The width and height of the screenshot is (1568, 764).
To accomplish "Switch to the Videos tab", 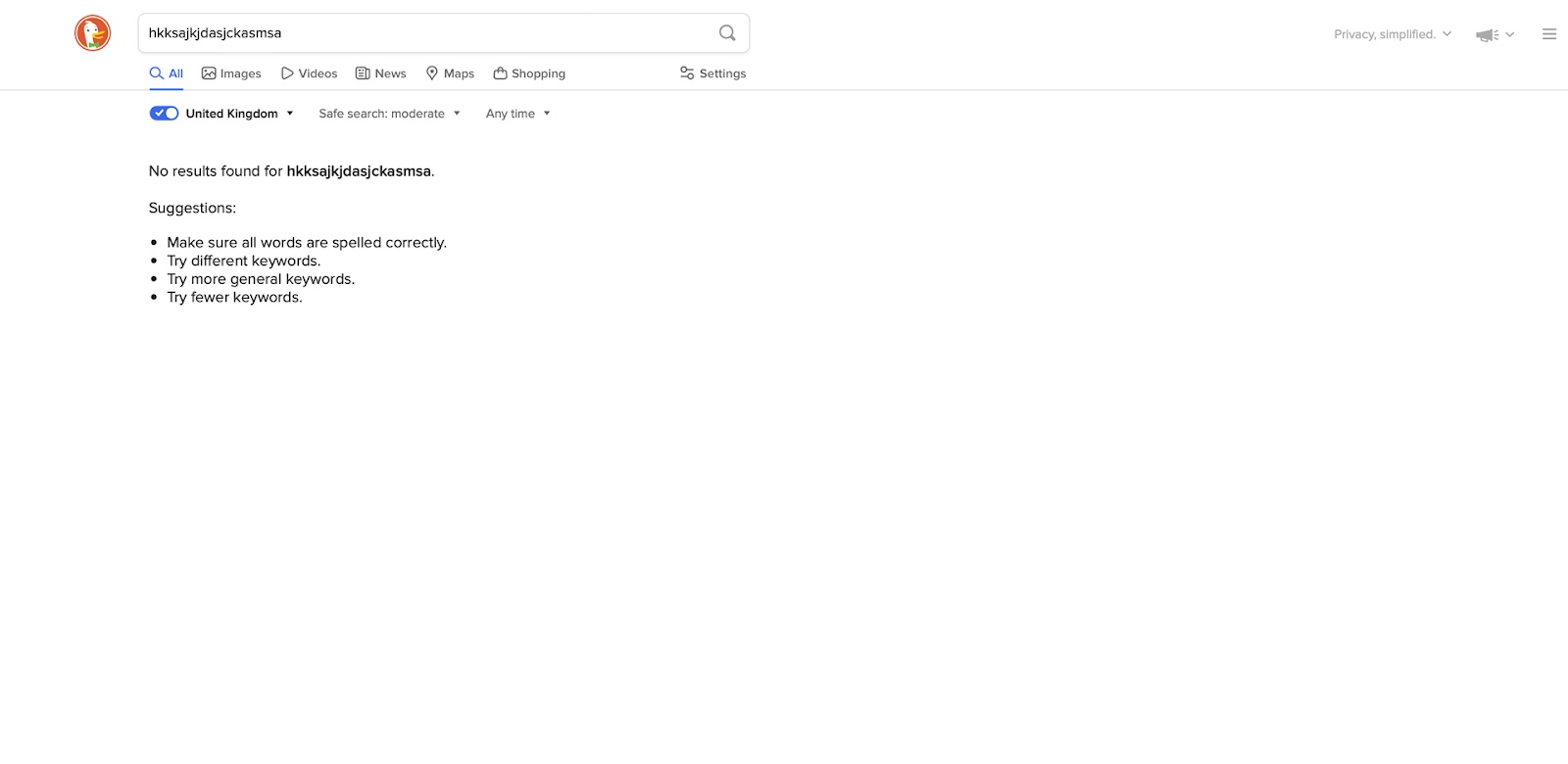I will click(309, 73).
